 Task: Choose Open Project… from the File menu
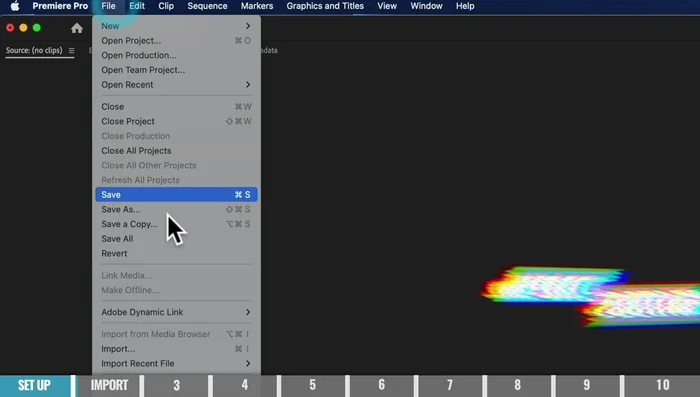(176, 41)
